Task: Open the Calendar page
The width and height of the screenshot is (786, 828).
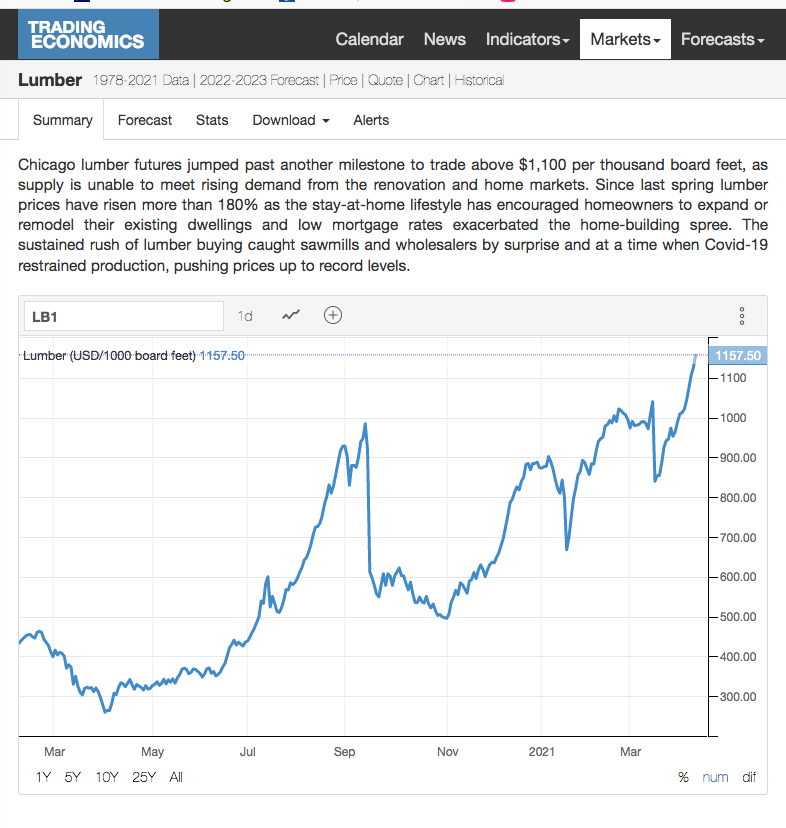Action: pos(369,39)
